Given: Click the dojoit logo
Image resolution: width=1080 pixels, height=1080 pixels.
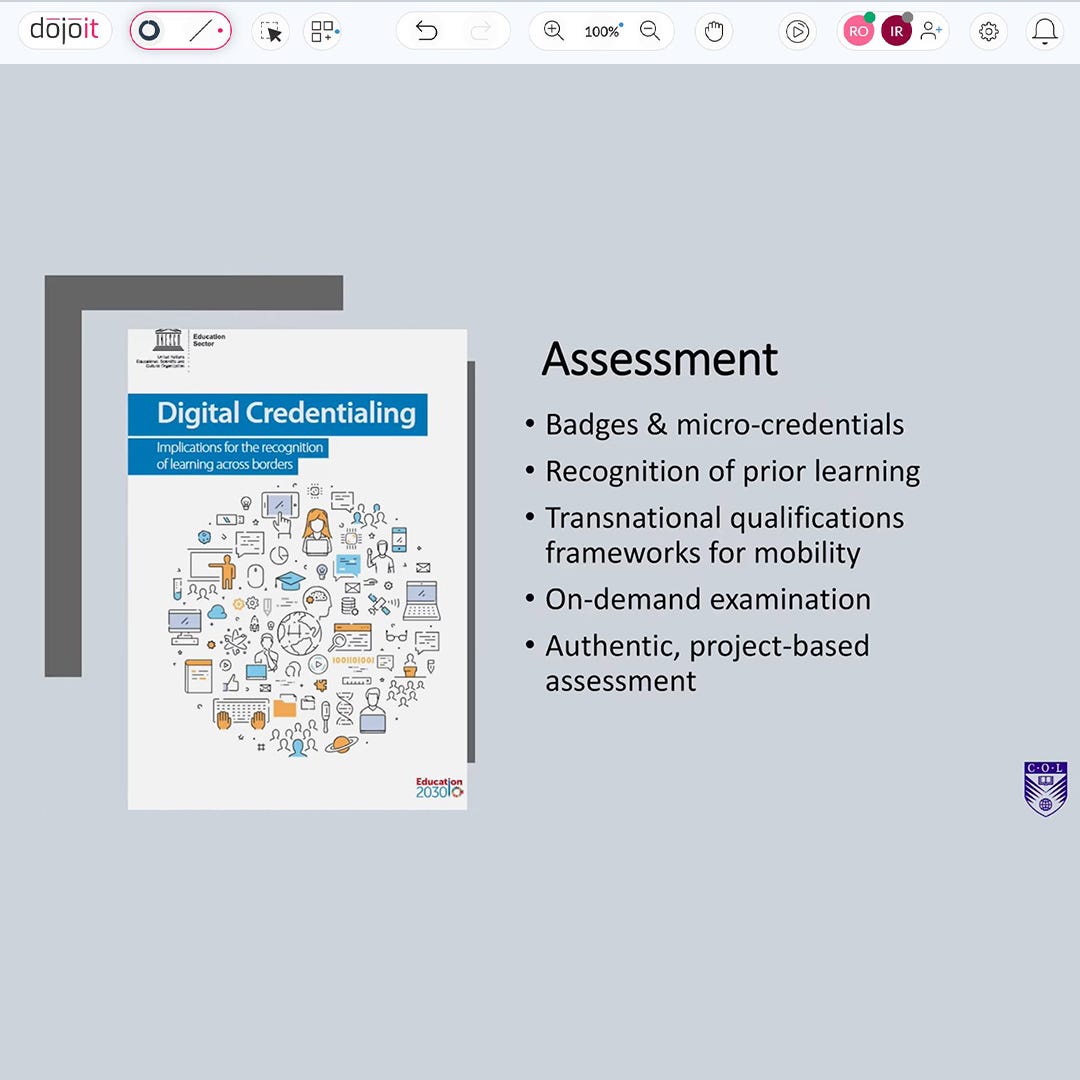Looking at the screenshot, I should click(65, 30).
